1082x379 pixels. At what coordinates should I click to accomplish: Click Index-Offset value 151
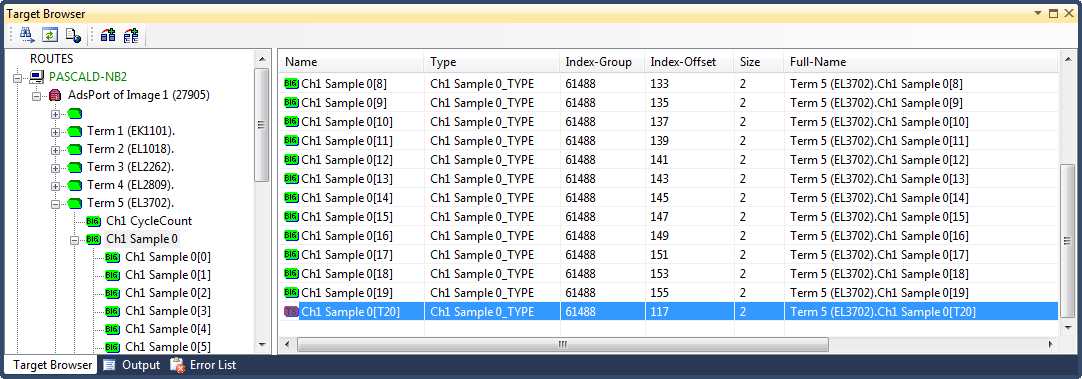point(659,255)
